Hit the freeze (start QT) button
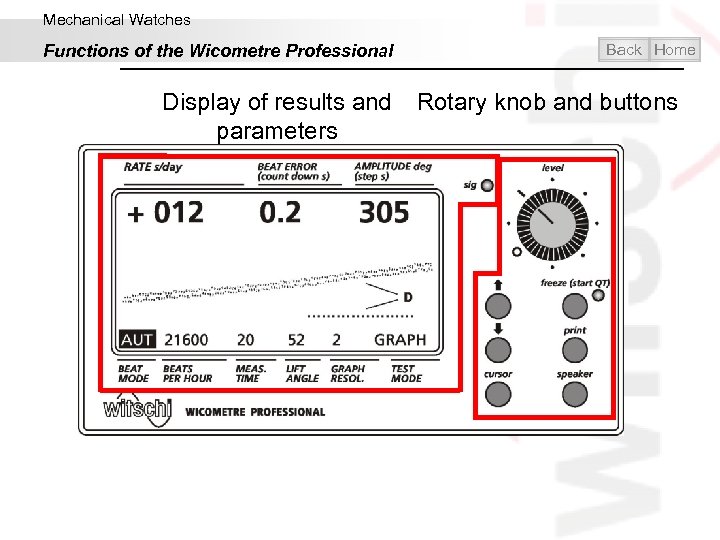 (x=575, y=306)
